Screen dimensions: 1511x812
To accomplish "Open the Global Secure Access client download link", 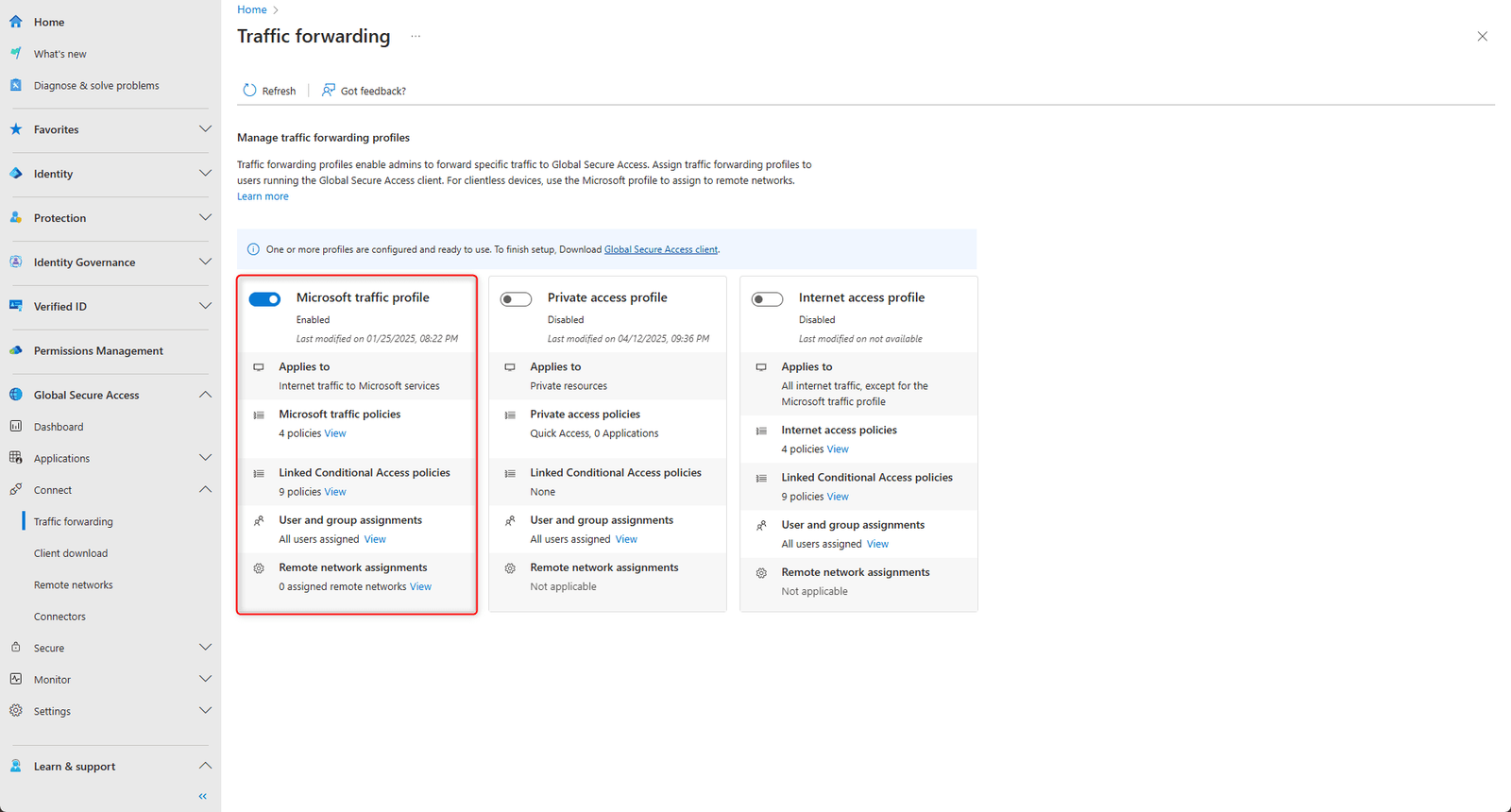I will [661, 249].
